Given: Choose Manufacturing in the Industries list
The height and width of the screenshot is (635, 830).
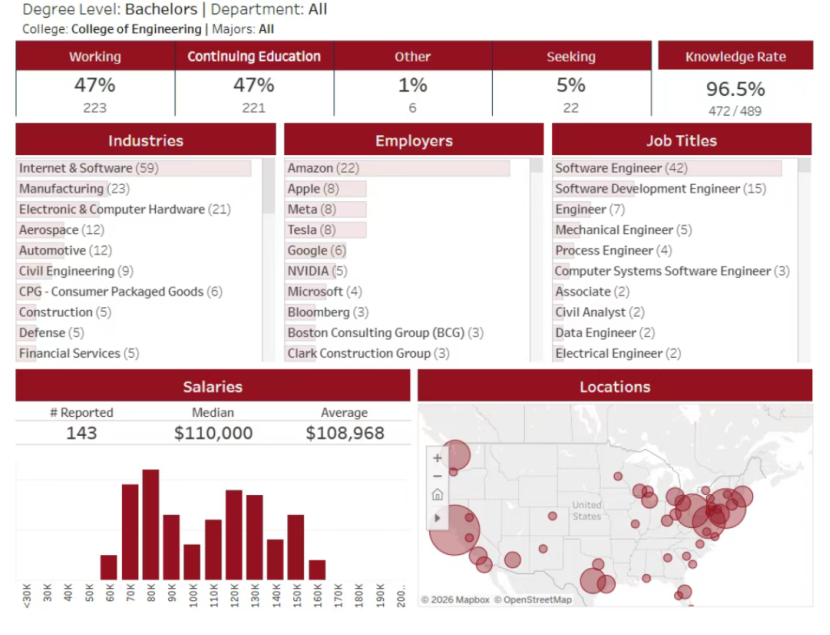Looking at the screenshot, I should click(x=61, y=189).
